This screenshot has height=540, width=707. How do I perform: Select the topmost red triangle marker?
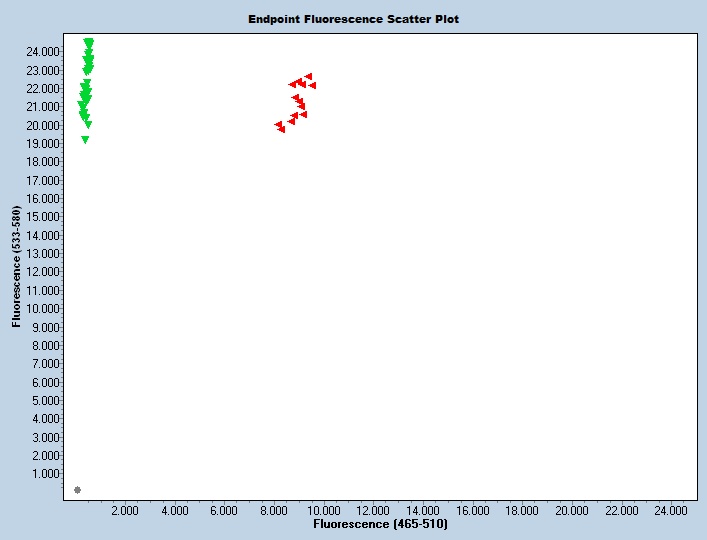308,76
